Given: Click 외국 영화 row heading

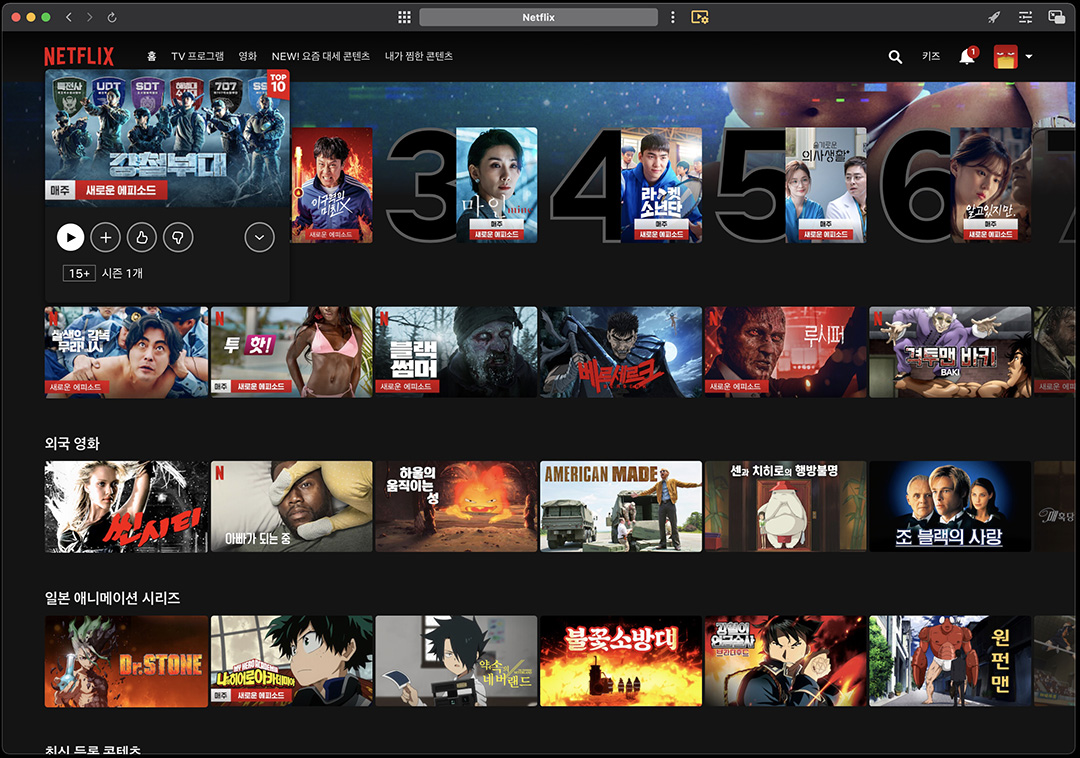Looking at the screenshot, I should pos(72,443).
